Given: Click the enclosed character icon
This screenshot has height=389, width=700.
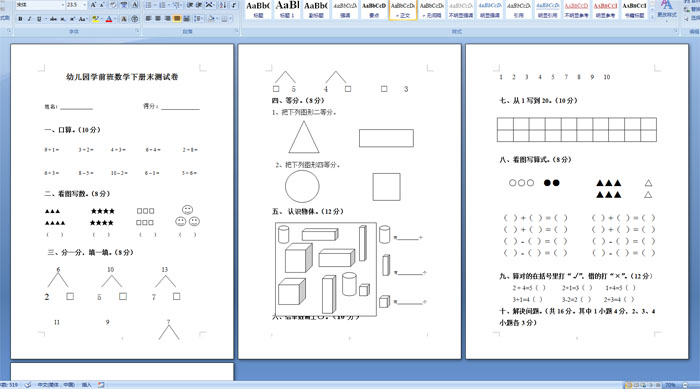Looking at the screenshot, I should tap(135, 19).
